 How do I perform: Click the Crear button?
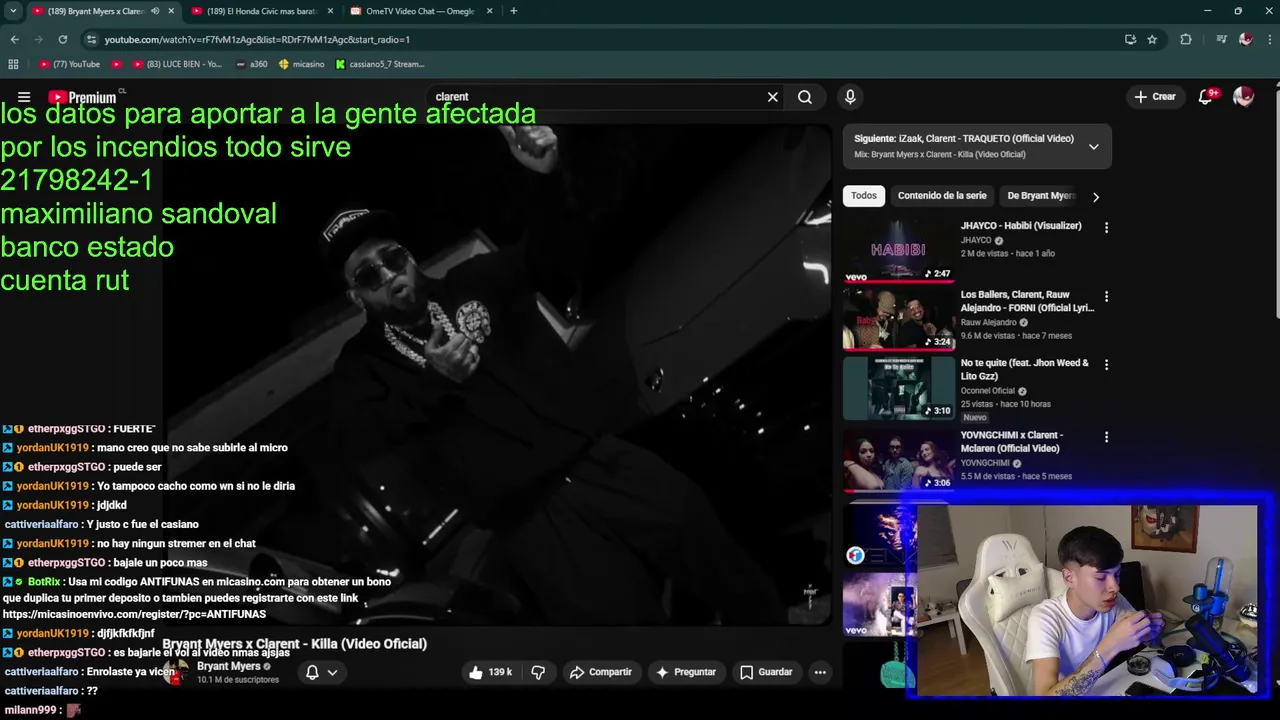point(1154,97)
